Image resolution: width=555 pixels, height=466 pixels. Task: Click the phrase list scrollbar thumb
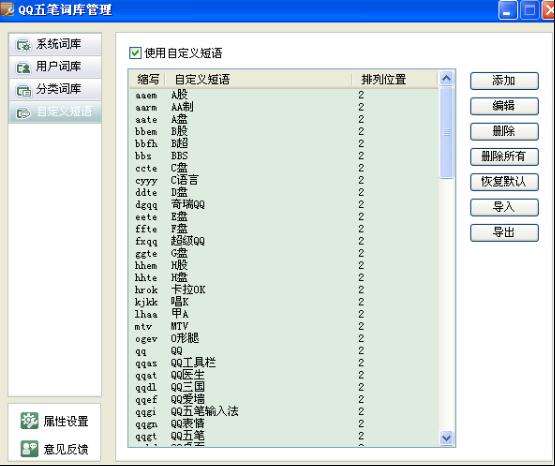[x=447, y=133]
